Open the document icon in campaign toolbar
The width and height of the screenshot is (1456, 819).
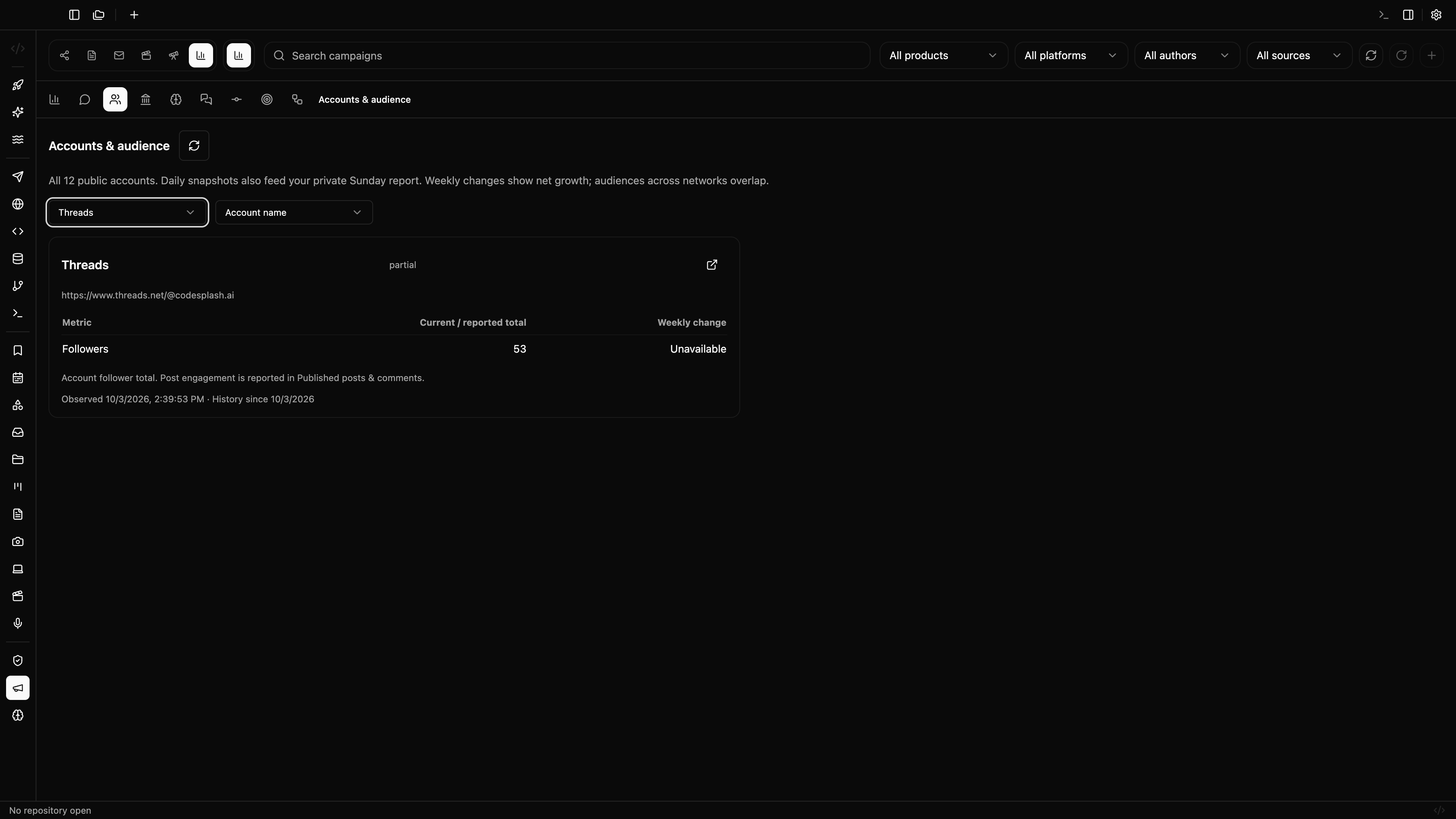pyautogui.click(x=91, y=55)
